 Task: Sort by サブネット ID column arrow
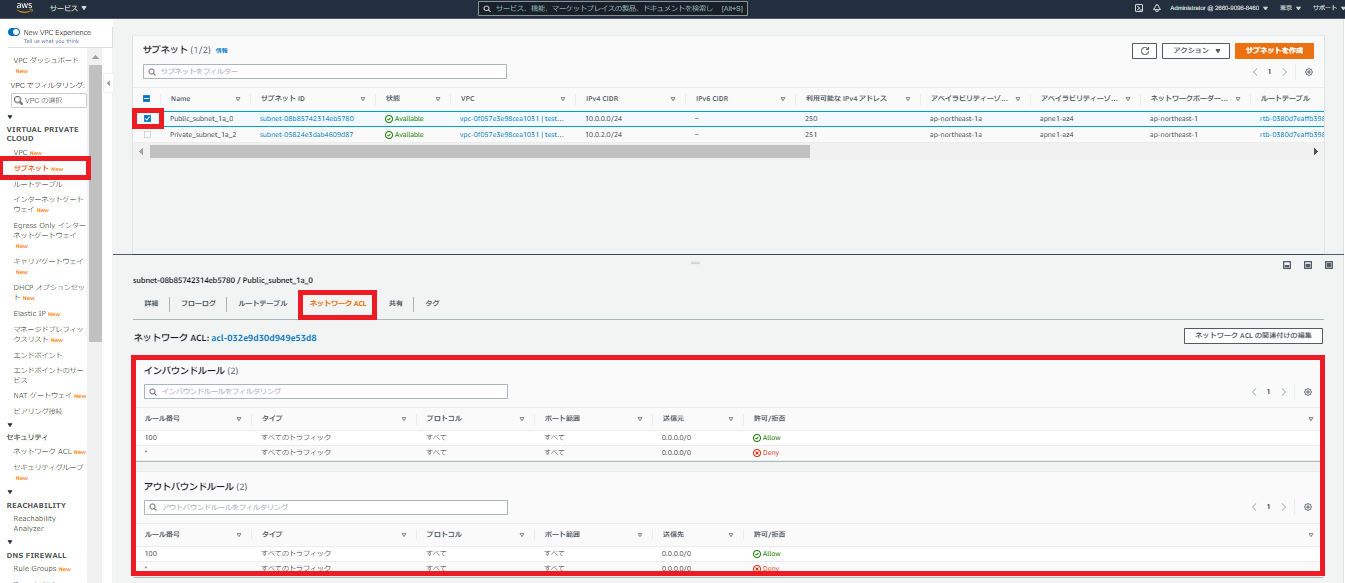pyautogui.click(x=364, y=99)
